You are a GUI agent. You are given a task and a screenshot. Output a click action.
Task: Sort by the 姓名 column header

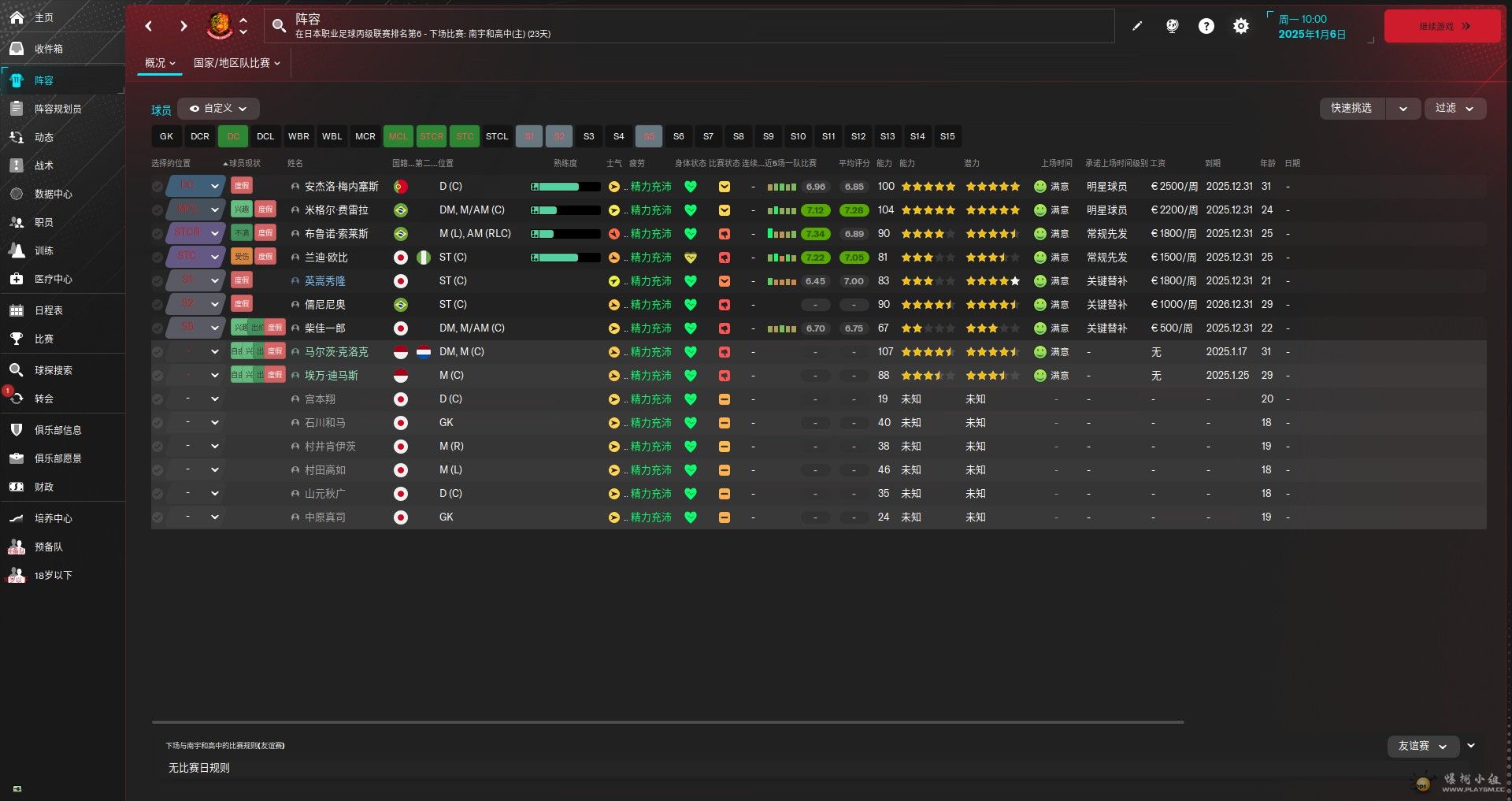click(295, 163)
